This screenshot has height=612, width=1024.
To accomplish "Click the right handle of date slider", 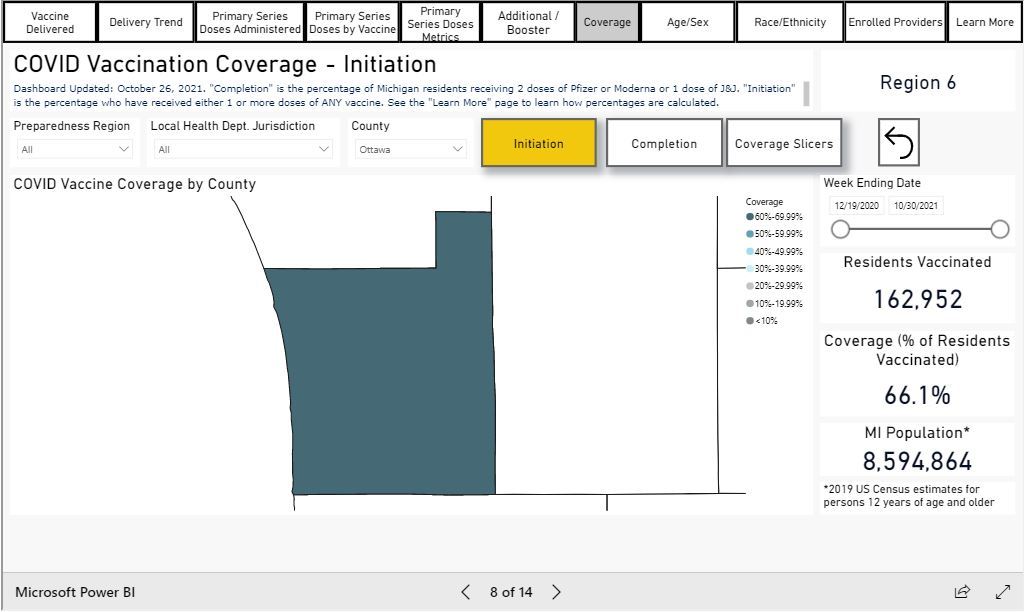I will [x=999, y=229].
